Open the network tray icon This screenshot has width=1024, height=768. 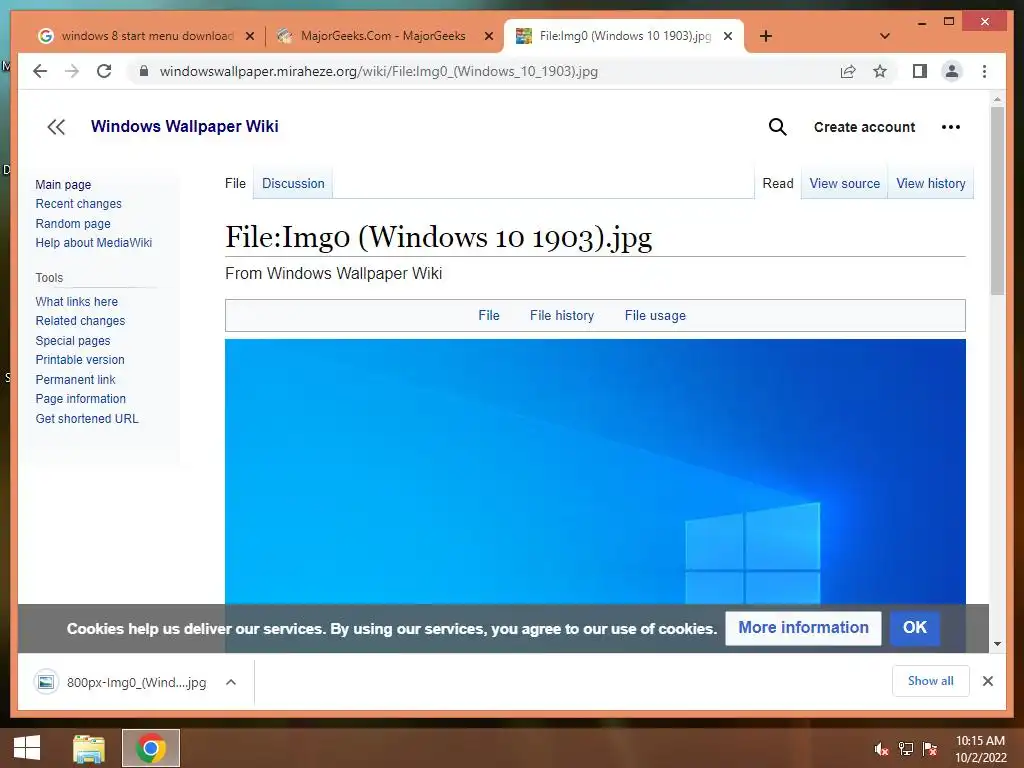click(x=905, y=749)
